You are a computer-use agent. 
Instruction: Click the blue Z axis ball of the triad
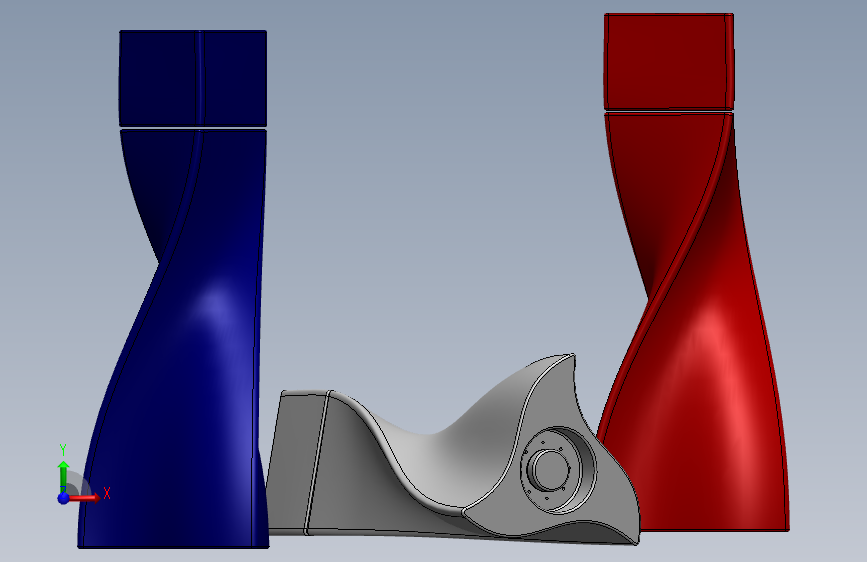(x=64, y=498)
